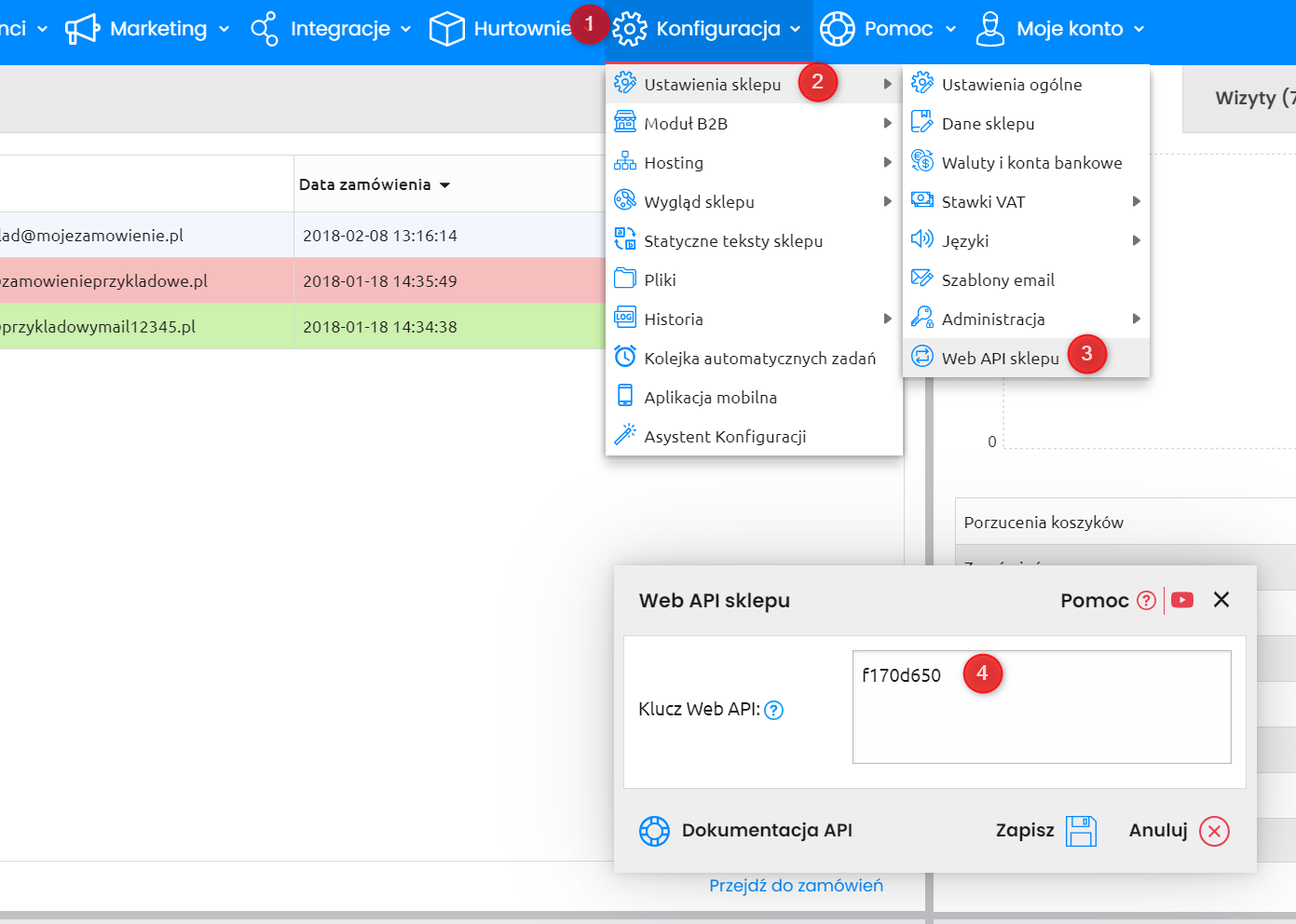Click the Waluty i konta bankowe coins icon
The image size is (1296, 924).
pos(922,161)
